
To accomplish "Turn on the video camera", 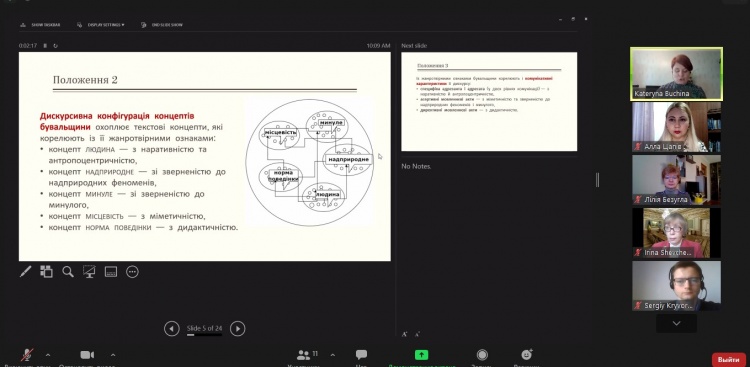I will [x=87, y=355].
